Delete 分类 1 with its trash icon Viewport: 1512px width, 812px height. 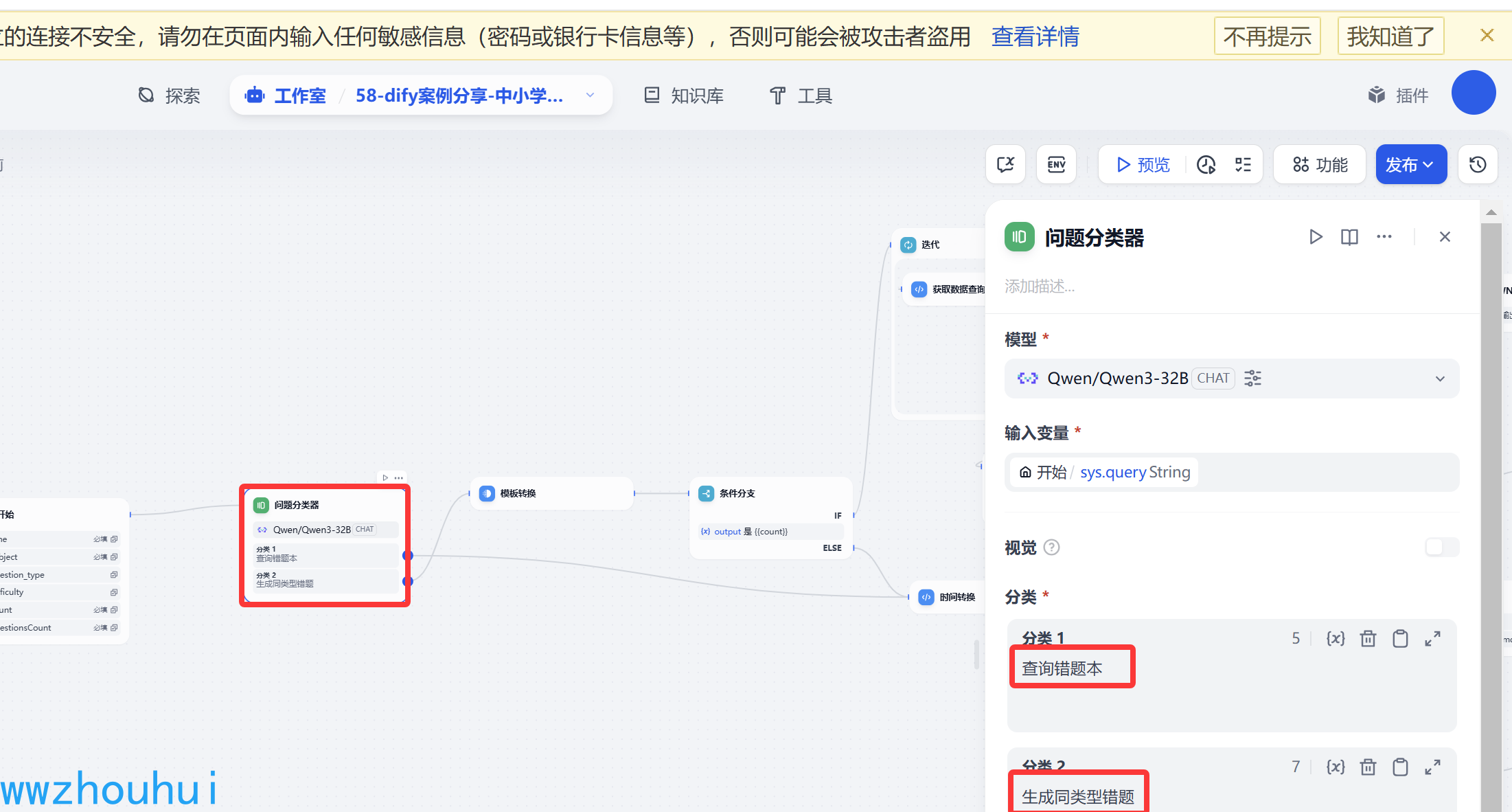(x=1368, y=639)
